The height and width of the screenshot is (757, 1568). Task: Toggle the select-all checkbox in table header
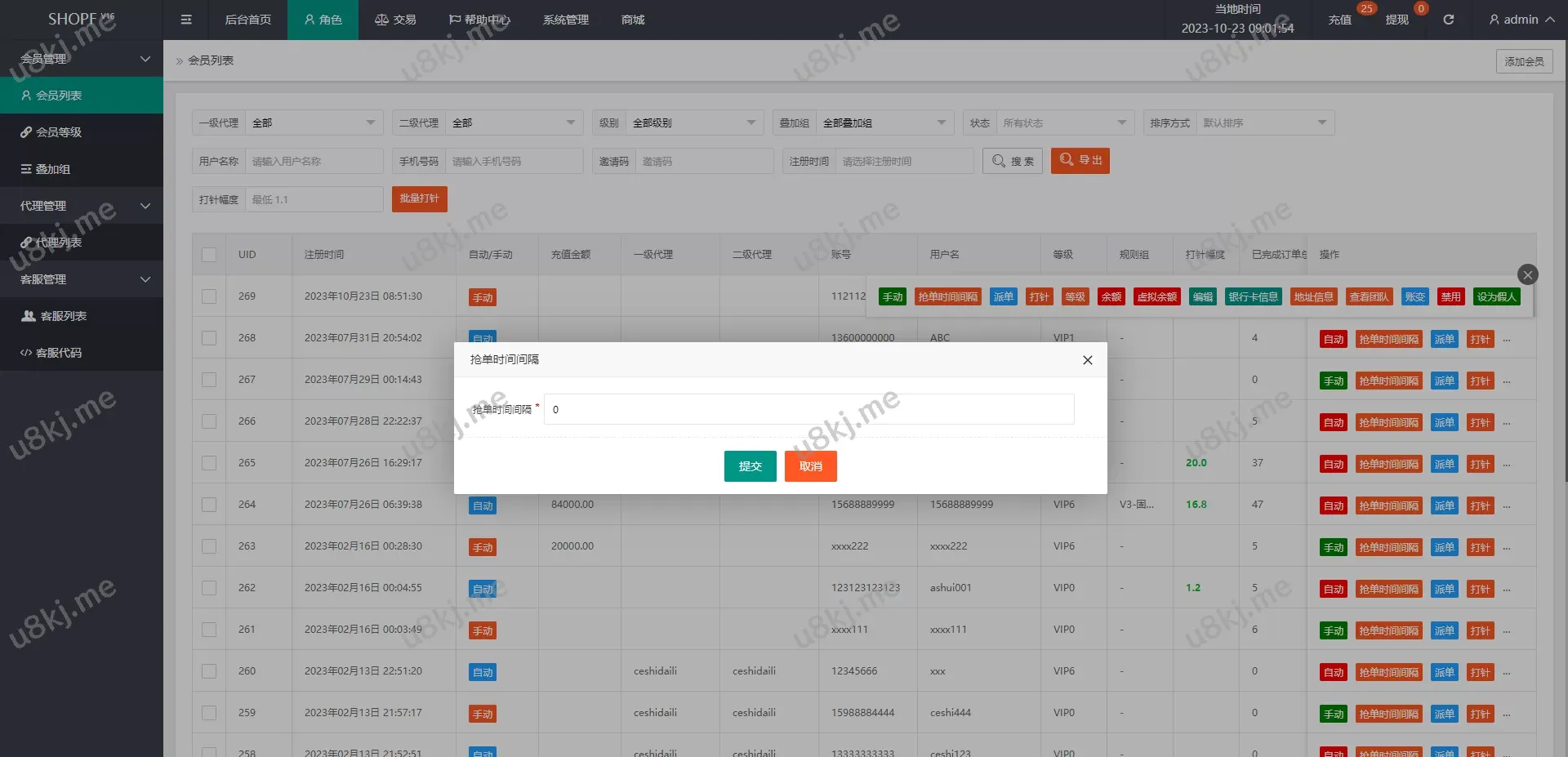[209, 255]
